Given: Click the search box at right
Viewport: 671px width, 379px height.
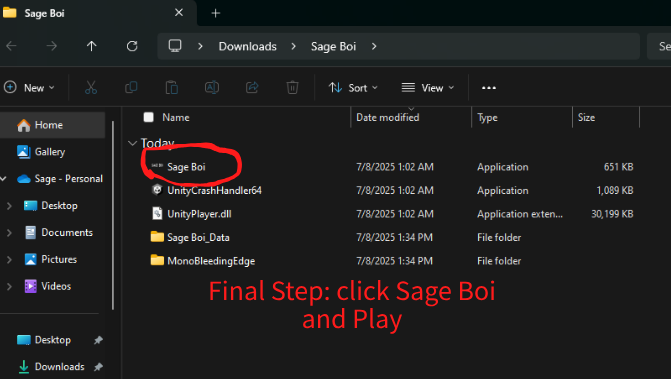Looking at the screenshot, I should (659, 46).
